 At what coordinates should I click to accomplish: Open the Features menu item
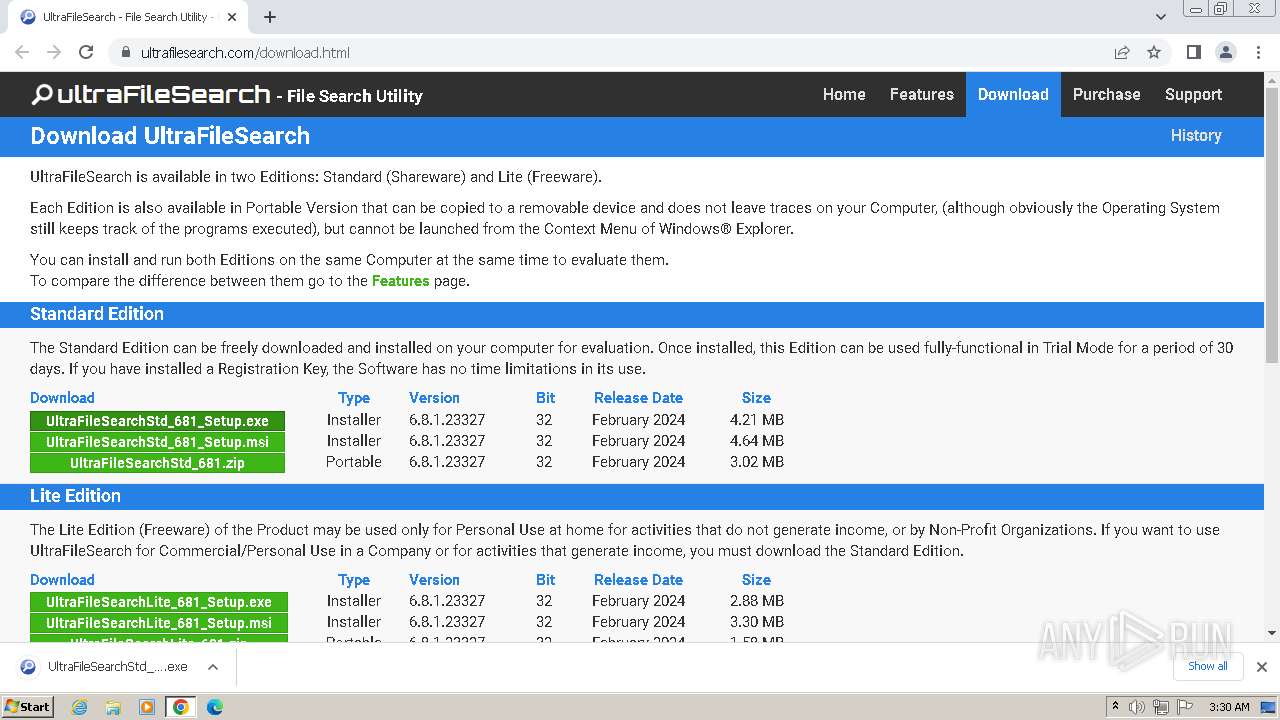[x=922, y=94]
